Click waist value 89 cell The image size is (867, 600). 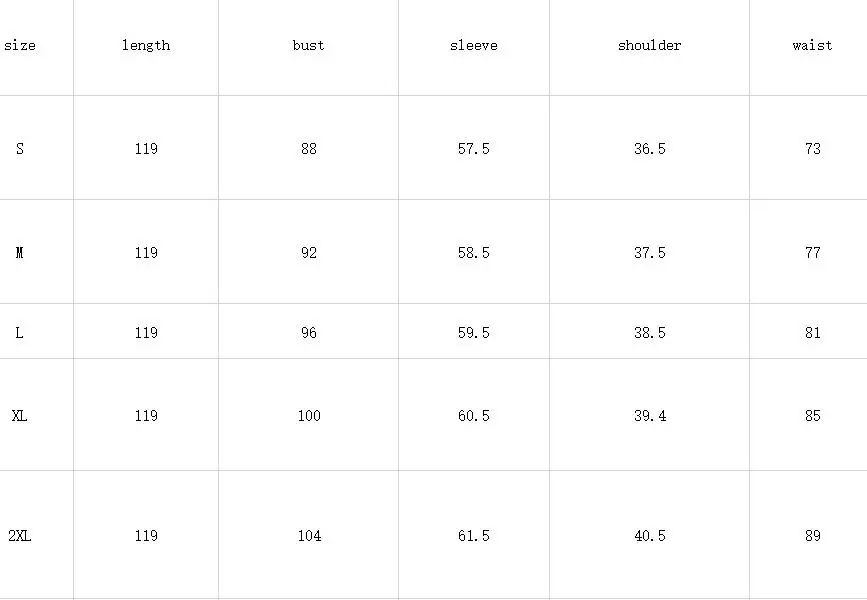click(x=808, y=535)
